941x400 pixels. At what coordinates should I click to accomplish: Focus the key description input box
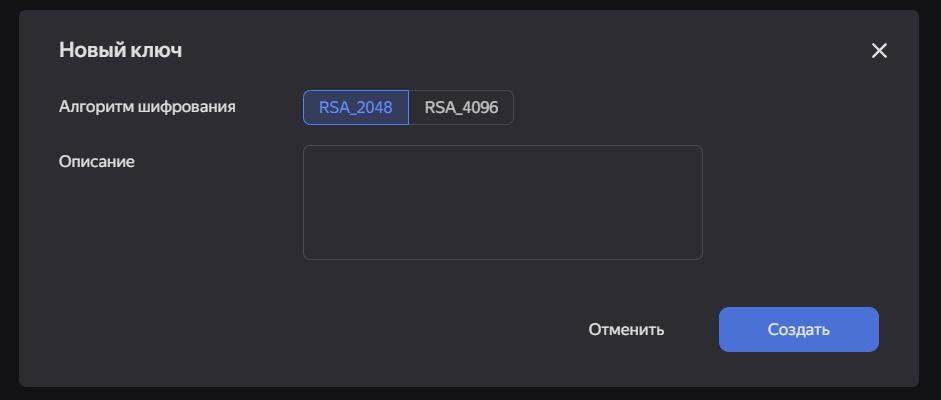[502, 202]
